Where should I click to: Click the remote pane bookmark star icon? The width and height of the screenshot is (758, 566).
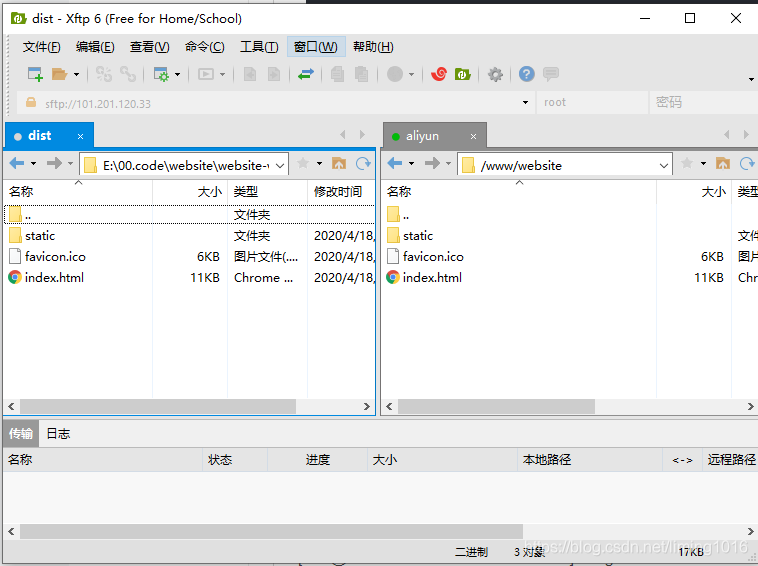(687, 163)
